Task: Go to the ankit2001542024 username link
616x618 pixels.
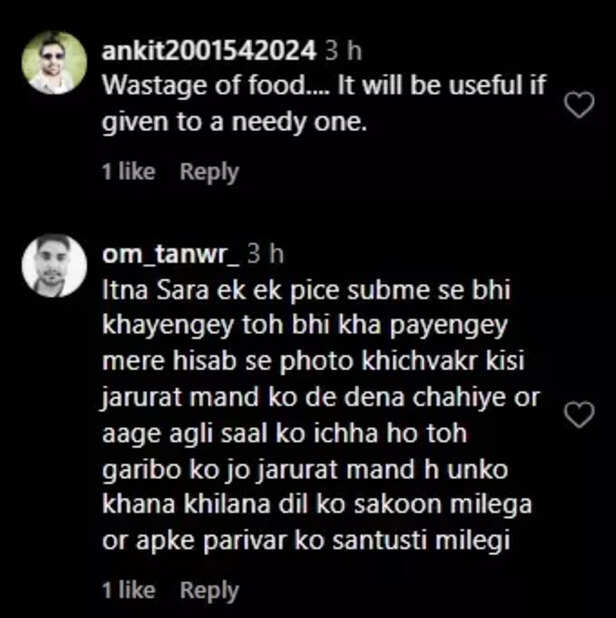Action: pos(209,50)
